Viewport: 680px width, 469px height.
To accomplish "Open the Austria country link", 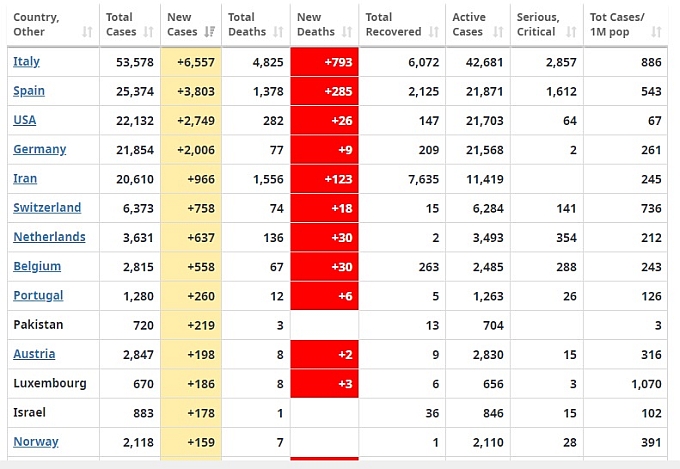I will coord(34,354).
